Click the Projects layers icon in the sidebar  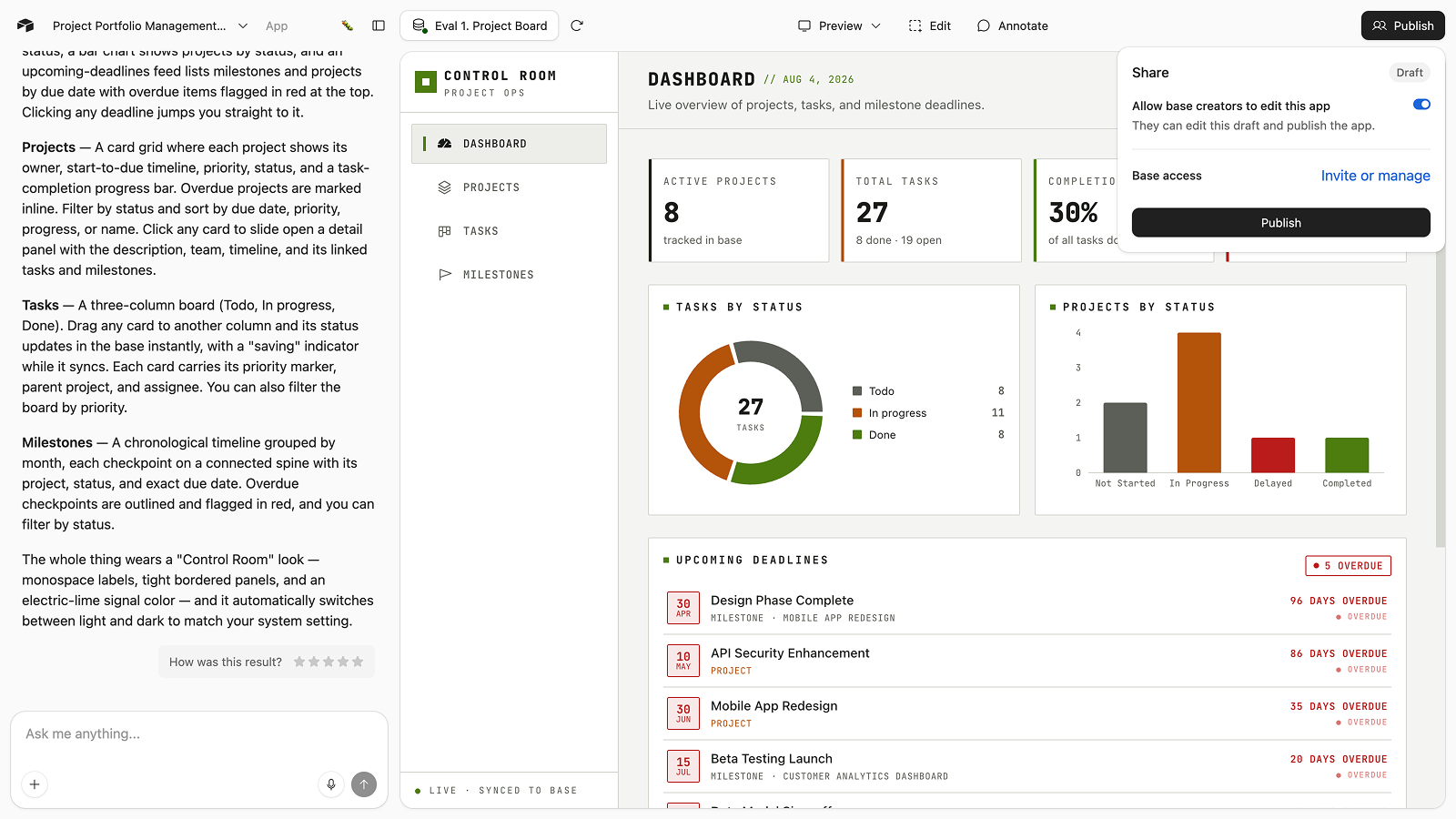tap(445, 187)
